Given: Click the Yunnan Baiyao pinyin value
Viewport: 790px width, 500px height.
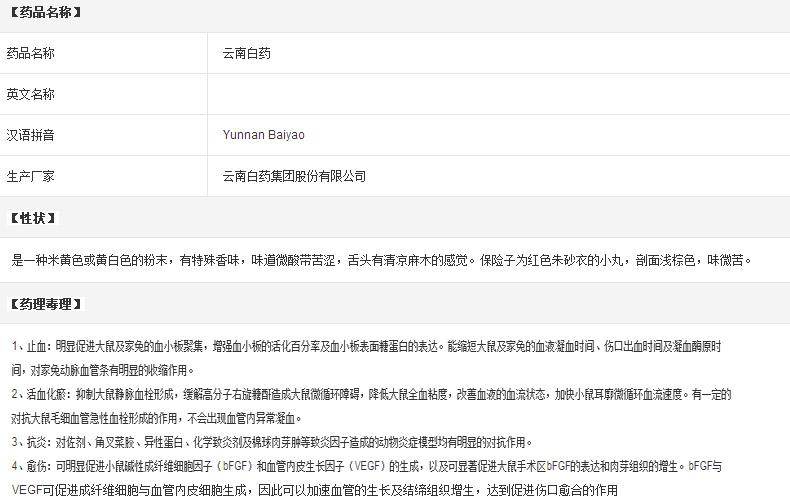Looking at the screenshot, I should [x=264, y=135].
